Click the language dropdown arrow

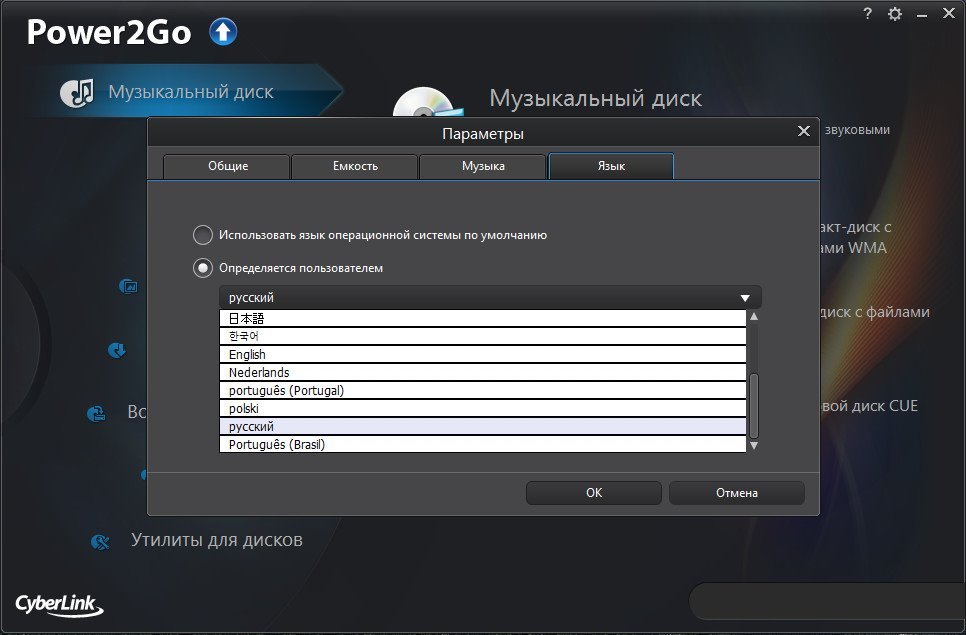point(745,298)
